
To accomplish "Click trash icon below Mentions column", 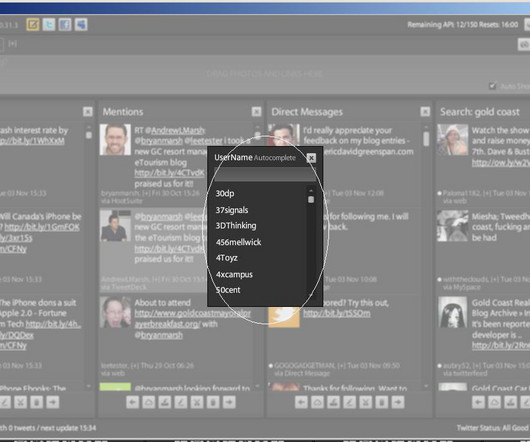I will point(213,402).
